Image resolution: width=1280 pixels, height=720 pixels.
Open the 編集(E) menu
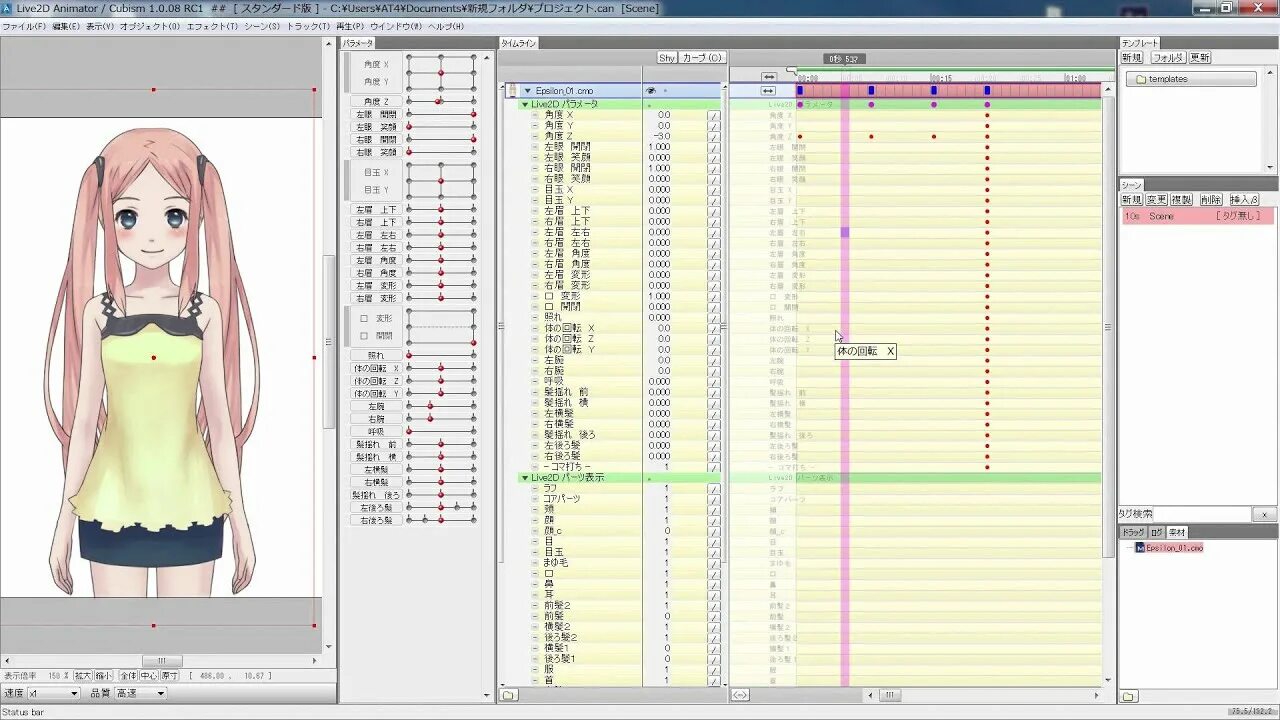click(x=66, y=26)
